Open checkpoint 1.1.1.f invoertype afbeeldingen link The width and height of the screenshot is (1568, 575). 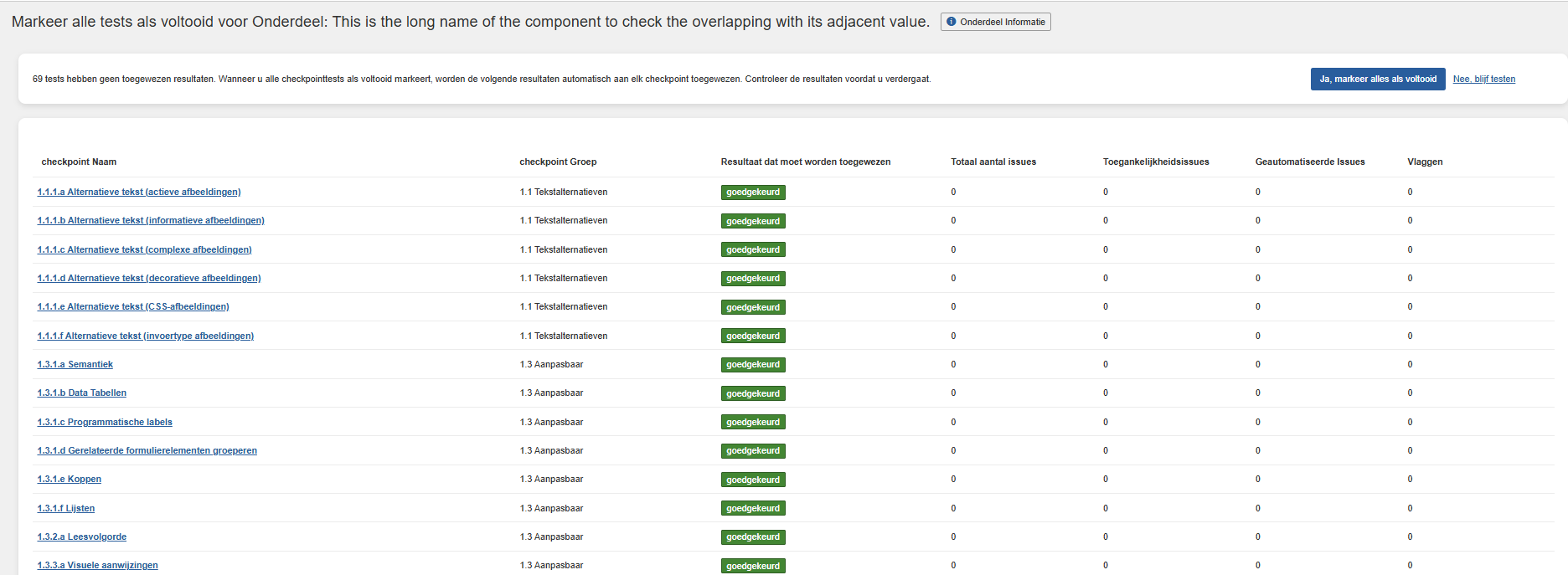[145, 336]
